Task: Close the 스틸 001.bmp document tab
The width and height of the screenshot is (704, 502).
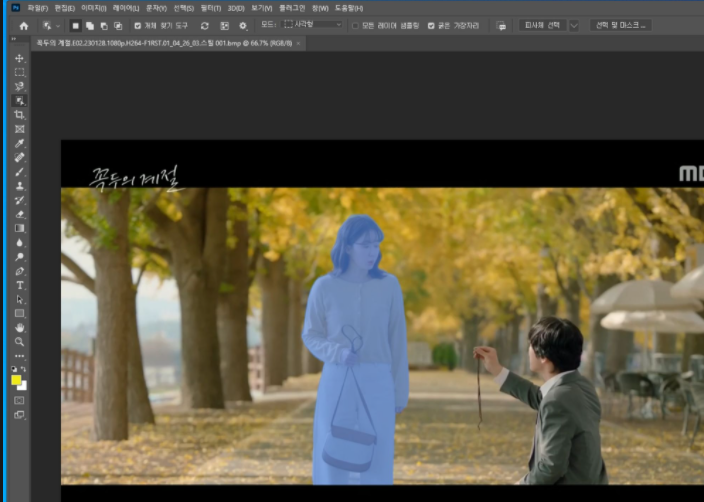Action: [298, 44]
